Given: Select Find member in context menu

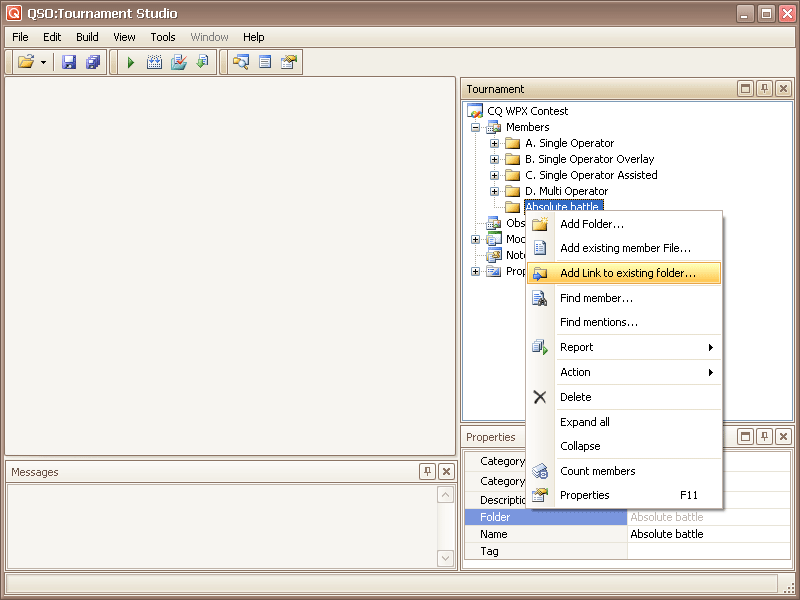Looking at the screenshot, I should point(596,298).
